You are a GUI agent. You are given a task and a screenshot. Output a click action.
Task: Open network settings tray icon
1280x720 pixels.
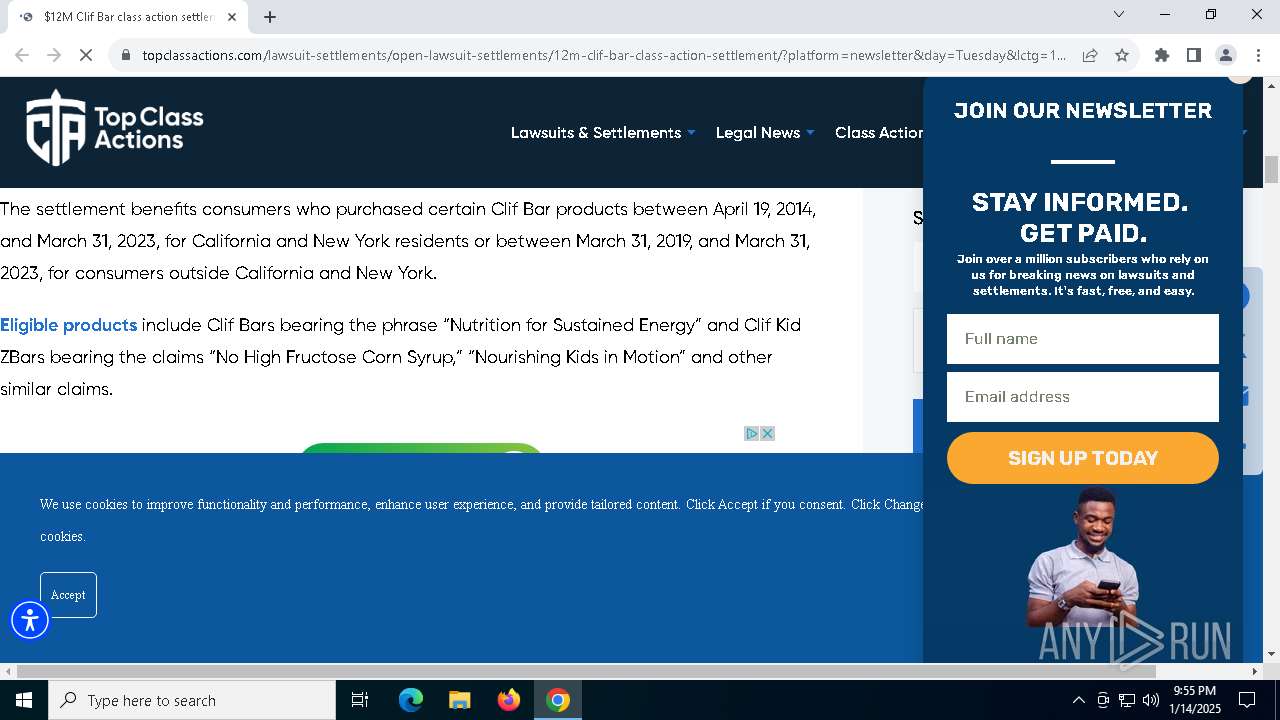[x=1127, y=700]
